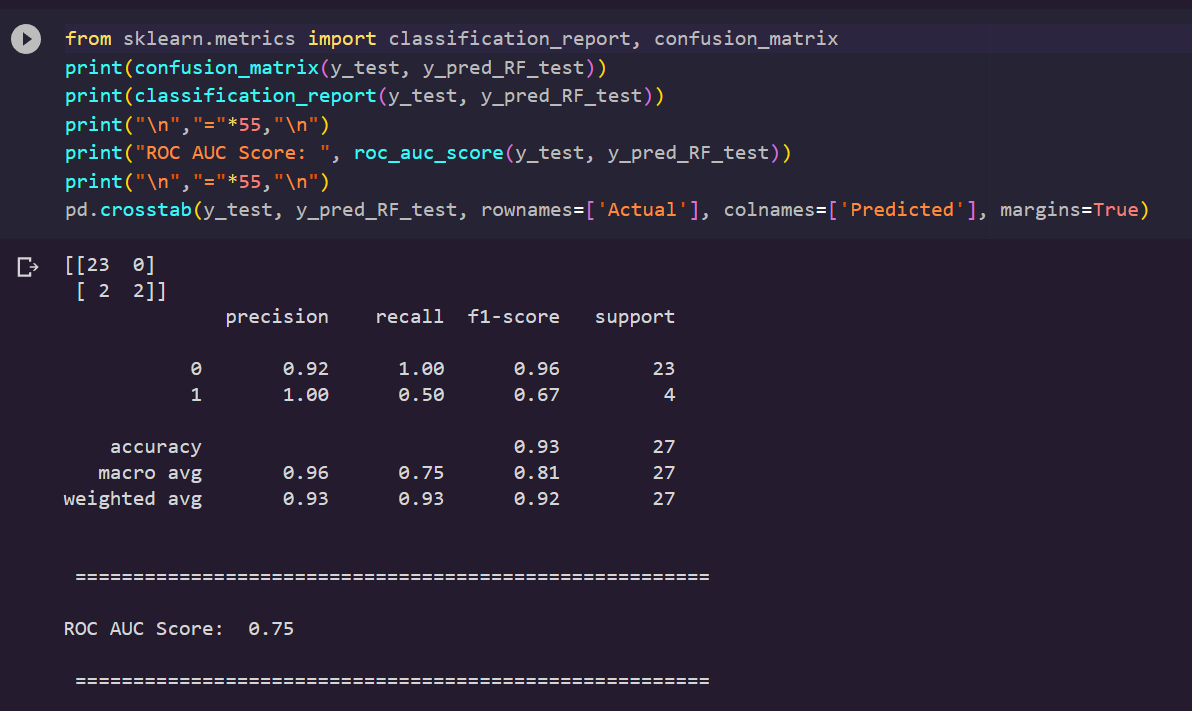
Task: Click the ROC AUC Score: 0.75 output line
Action: tap(179, 629)
